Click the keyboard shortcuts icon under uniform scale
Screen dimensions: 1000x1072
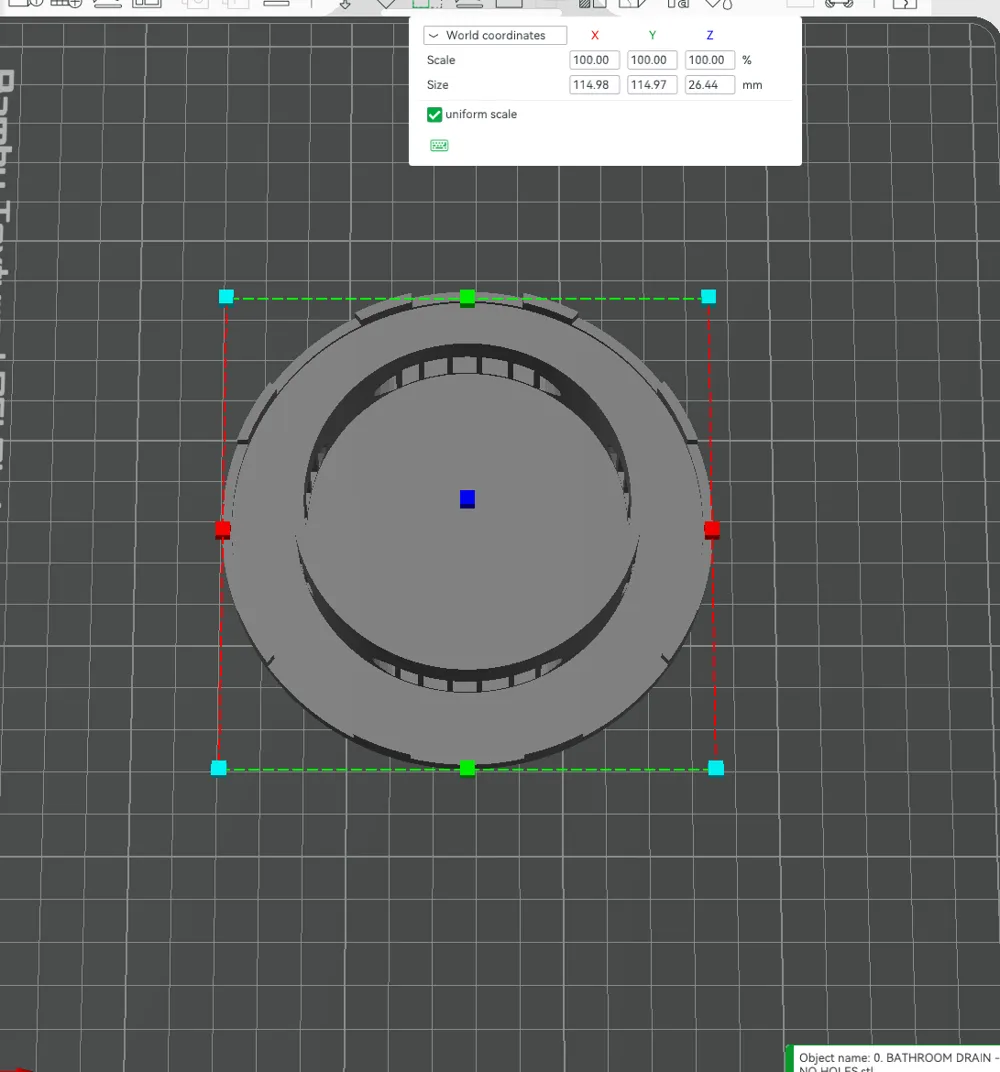(x=439, y=145)
